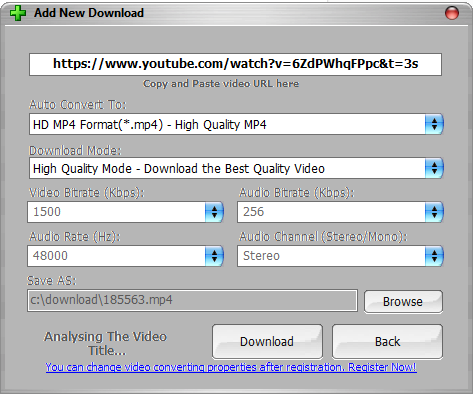Click the video URL input field

[x=235, y=64]
